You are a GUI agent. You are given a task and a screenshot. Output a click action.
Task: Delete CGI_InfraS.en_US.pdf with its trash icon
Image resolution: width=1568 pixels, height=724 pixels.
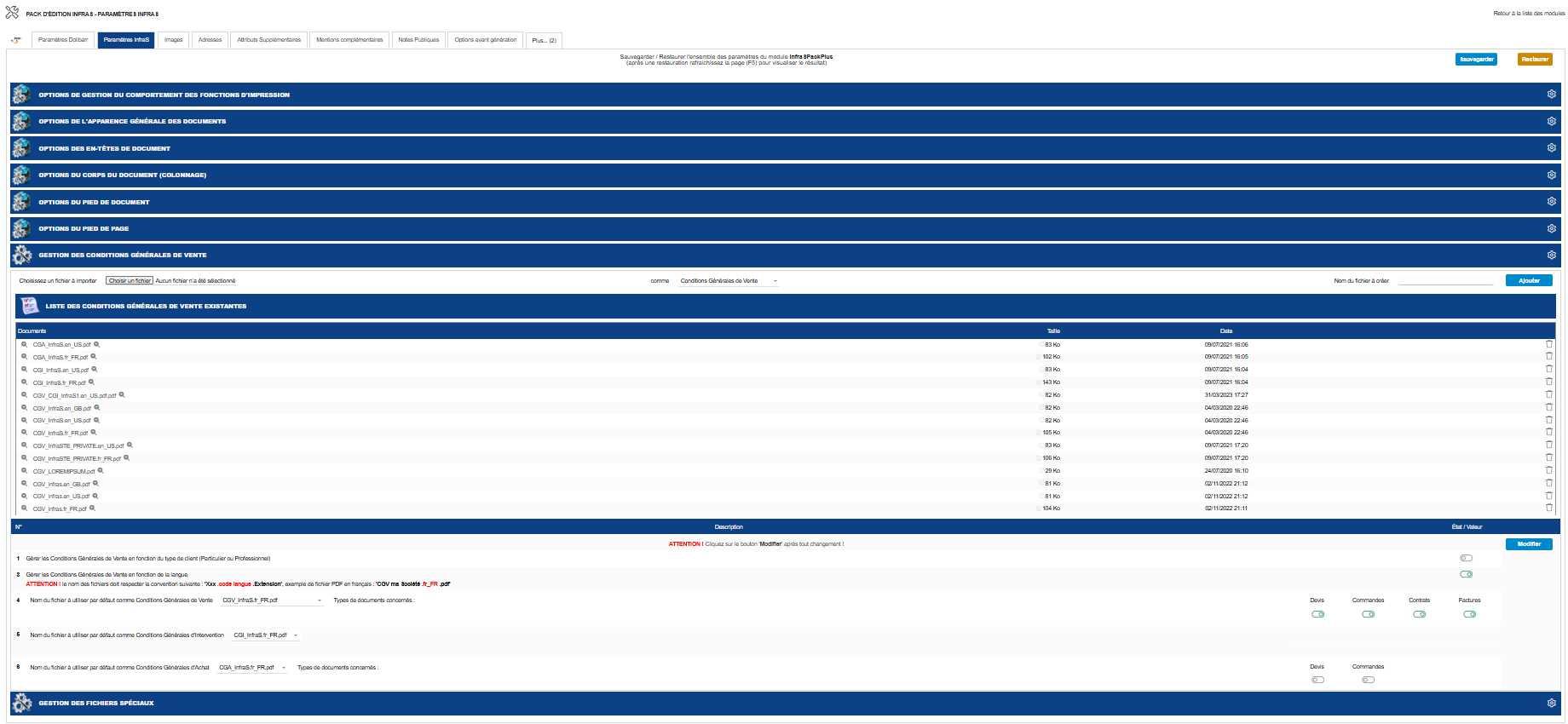click(x=1549, y=370)
